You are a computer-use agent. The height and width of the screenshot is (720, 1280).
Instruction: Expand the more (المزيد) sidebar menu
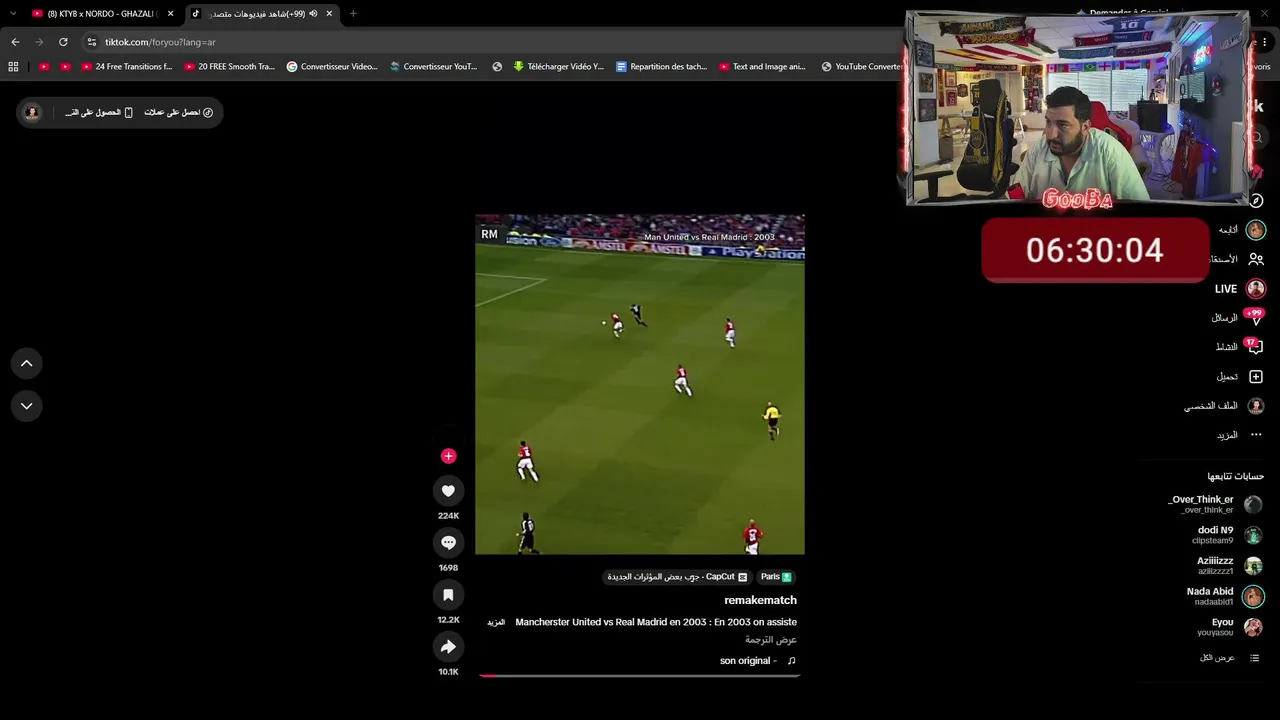click(1239, 435)
